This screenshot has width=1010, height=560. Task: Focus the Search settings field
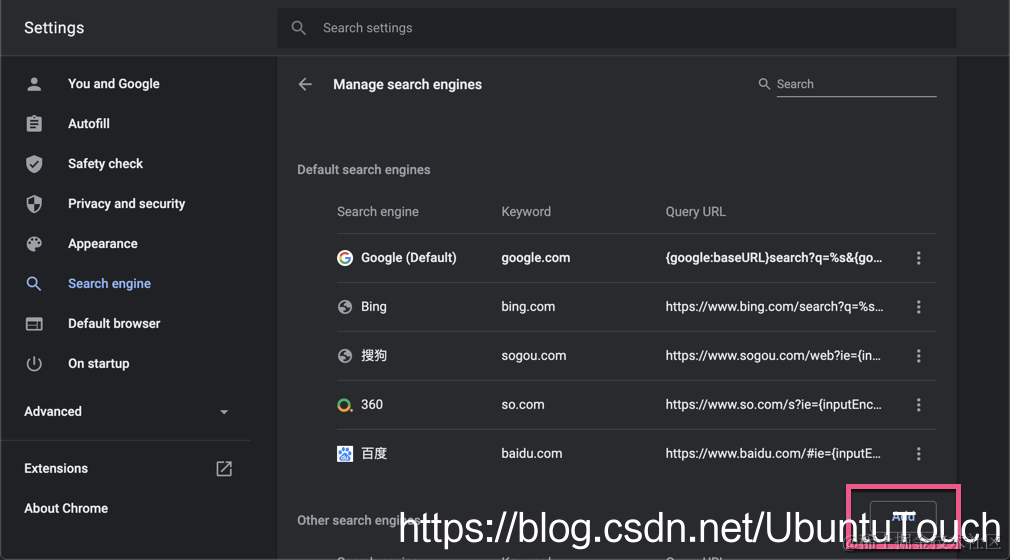point(630,28)
